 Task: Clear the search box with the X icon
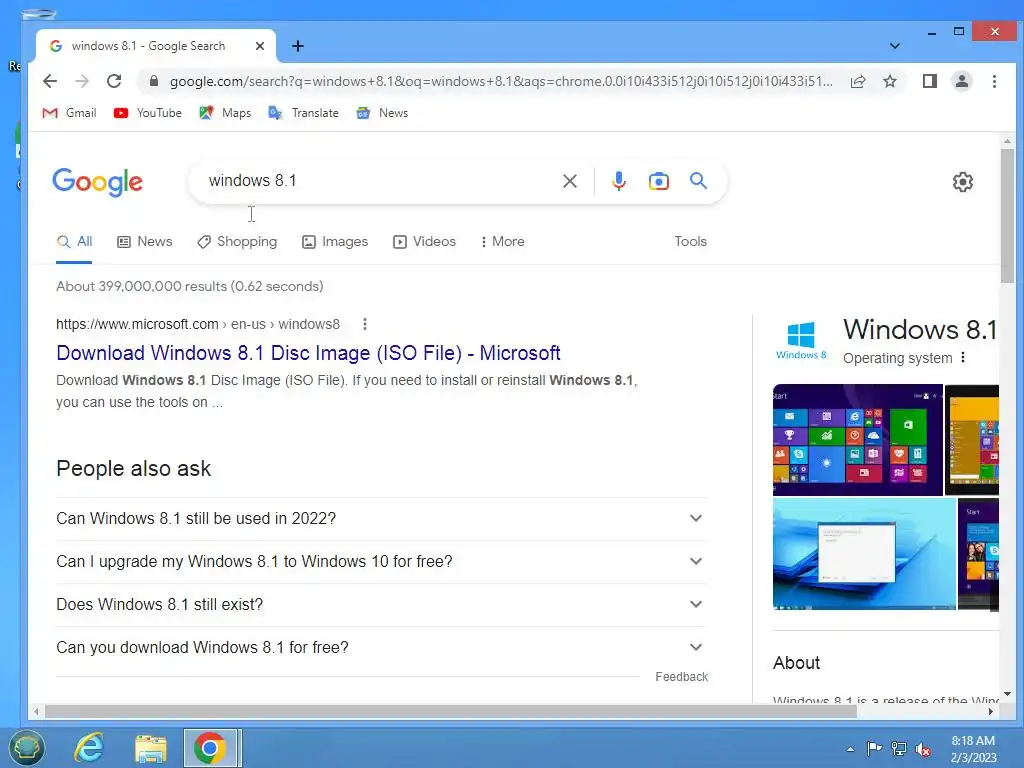click(x=569, y=181)
